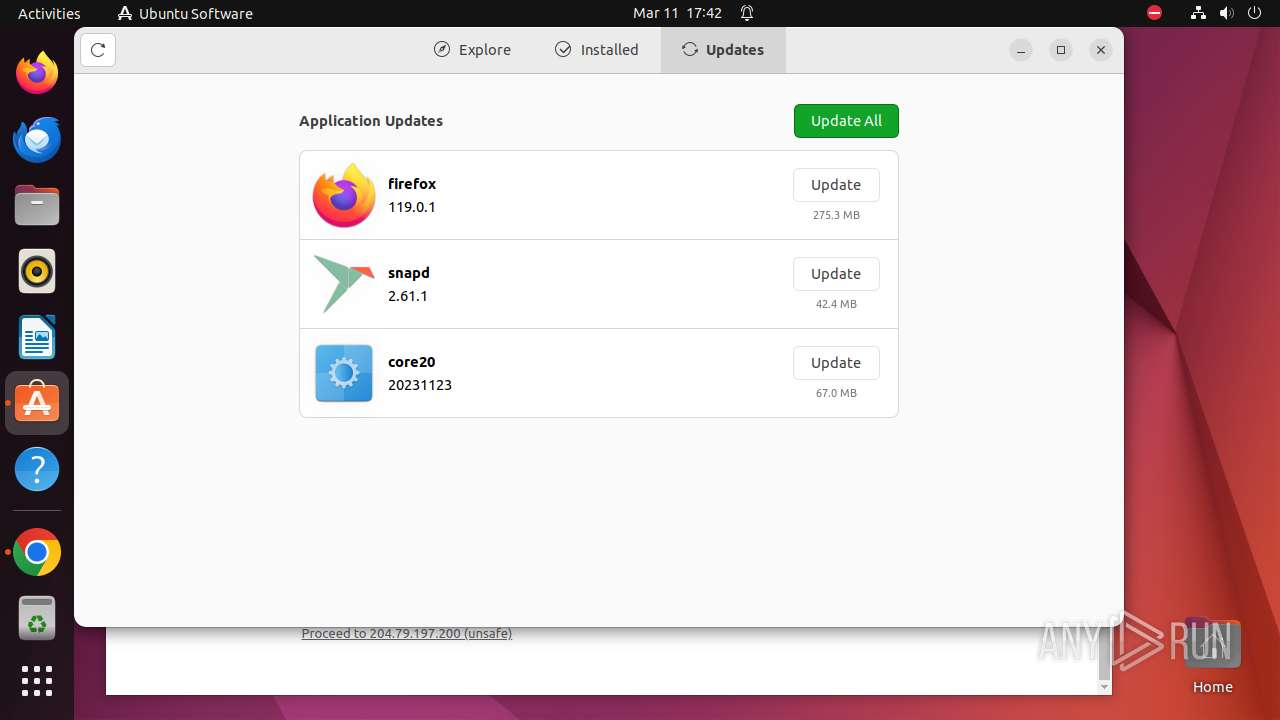This screenshot has height=720, width=1280.
Task: Click firefox version 119.0.1 text
Action: coord(412,207)
